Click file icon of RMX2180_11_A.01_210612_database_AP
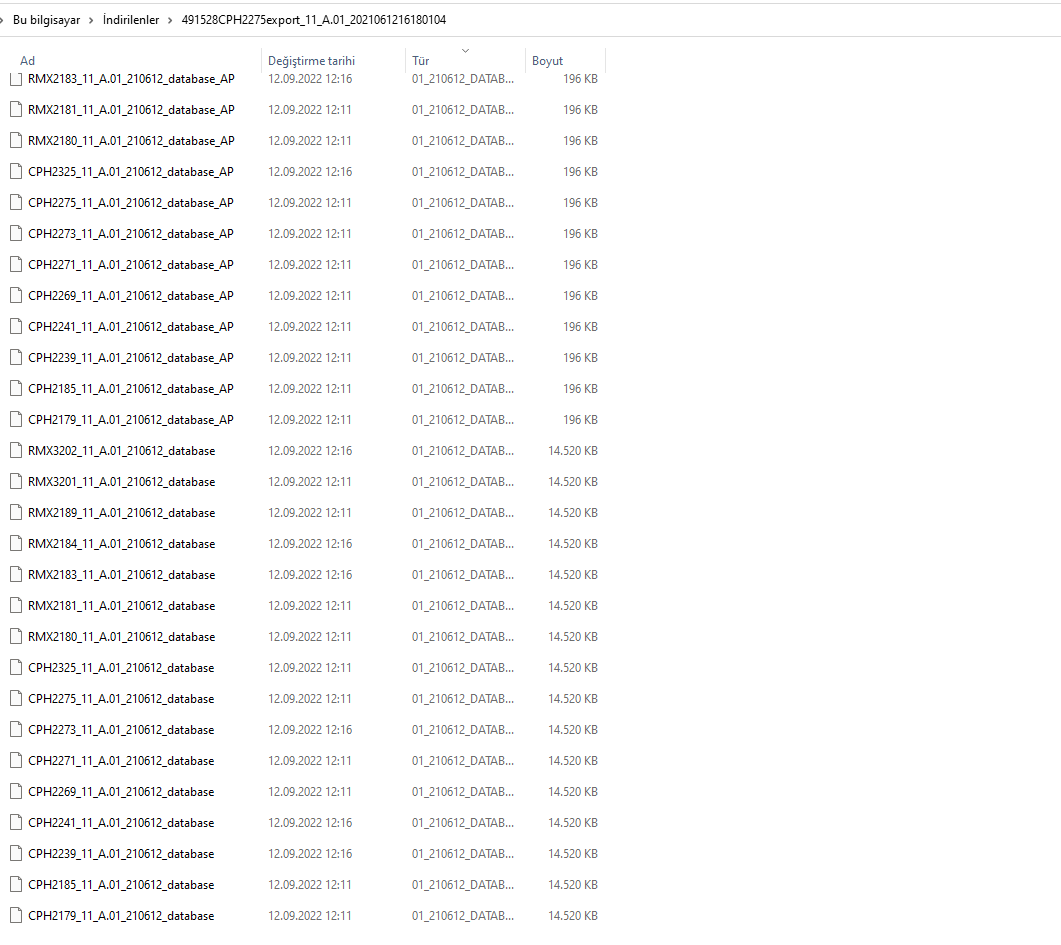1061x945 pixels. (16, 141)
